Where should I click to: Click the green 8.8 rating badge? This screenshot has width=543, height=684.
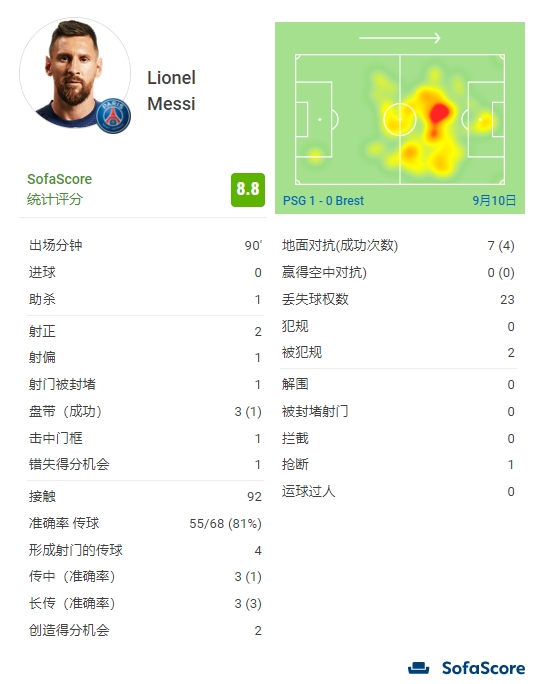tap(248, 190)
